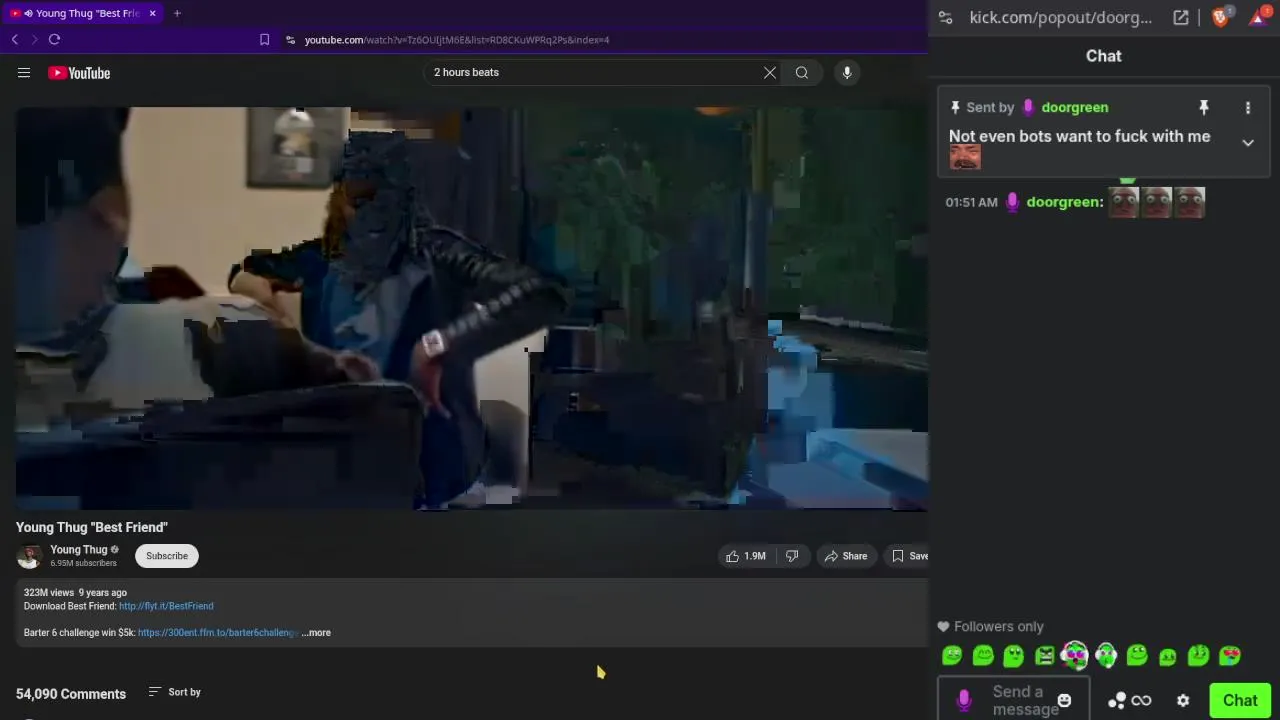Clear the YouTube search text with X
Viewport: 1280px width, 720px height.
[770, 72]
